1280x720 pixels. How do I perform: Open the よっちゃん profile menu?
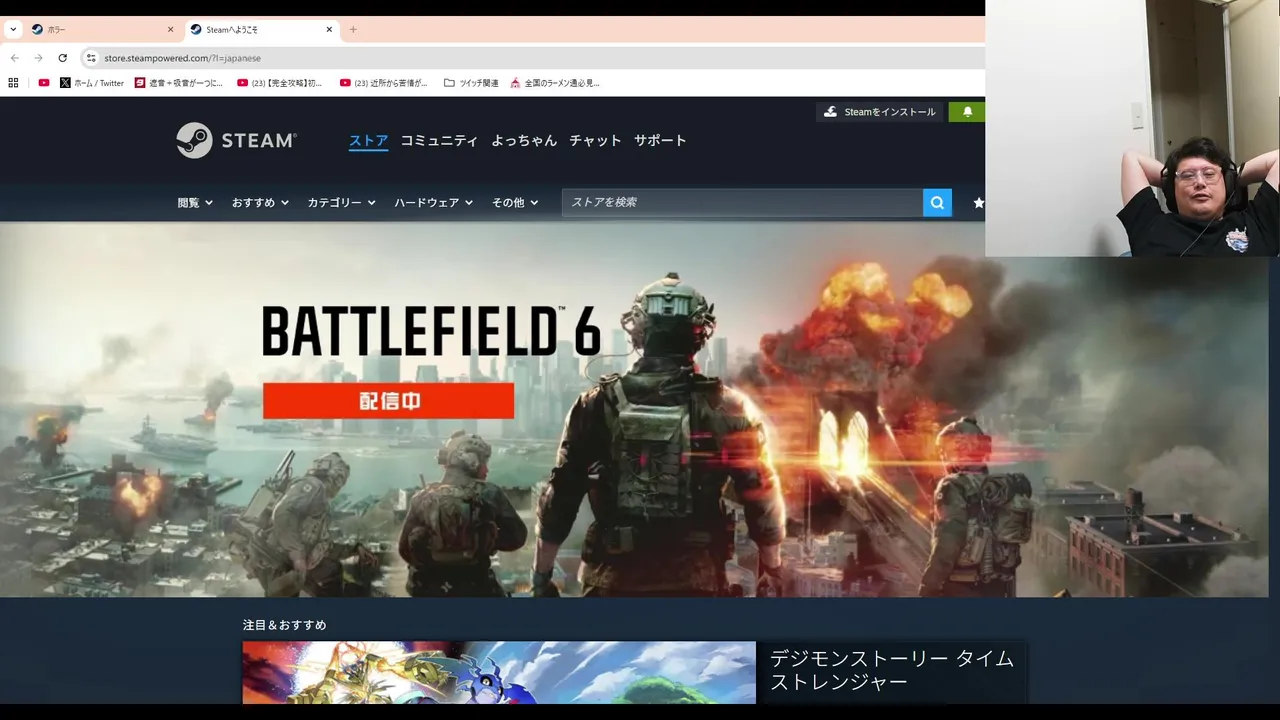click(x=524, y=141)
